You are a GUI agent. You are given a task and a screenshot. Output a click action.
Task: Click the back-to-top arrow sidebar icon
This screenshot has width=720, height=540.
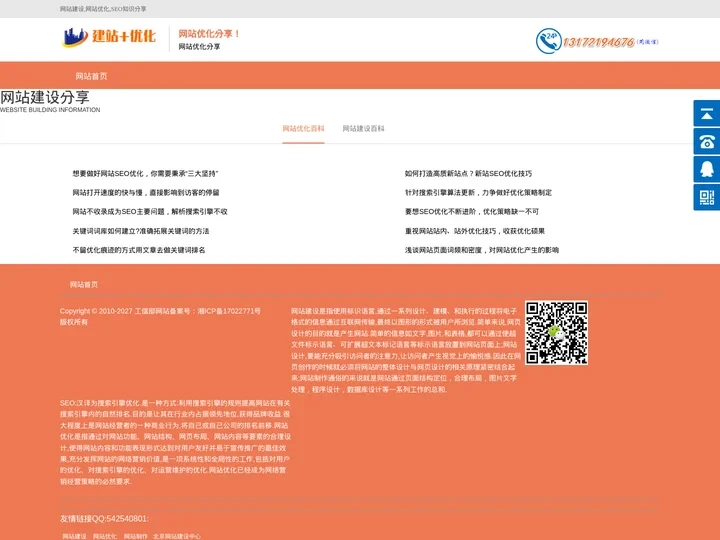coord(707,113)
